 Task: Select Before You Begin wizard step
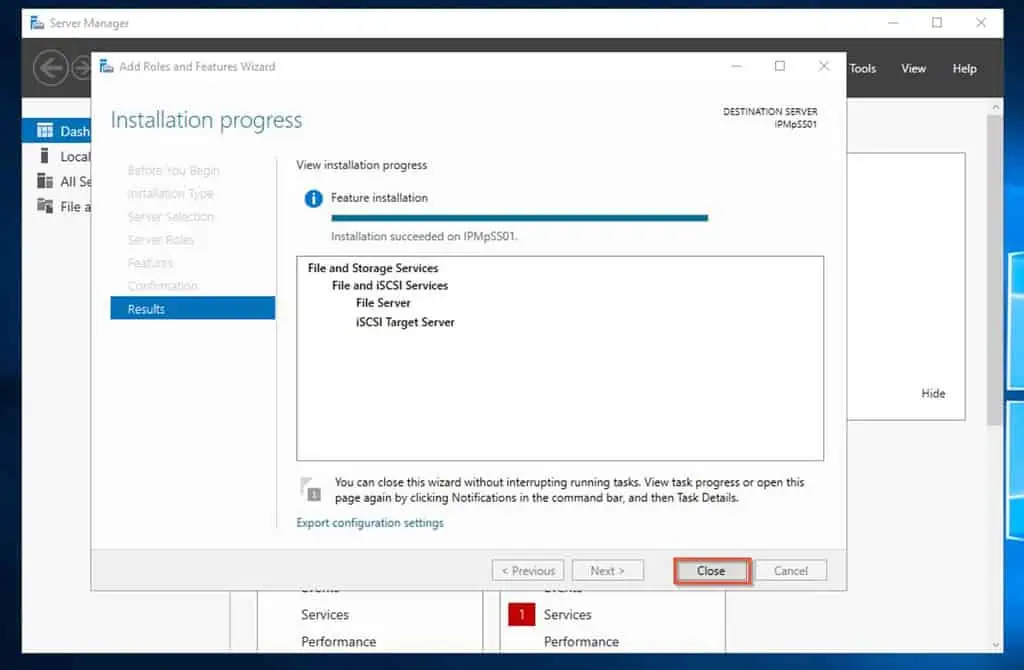[174, 170]
